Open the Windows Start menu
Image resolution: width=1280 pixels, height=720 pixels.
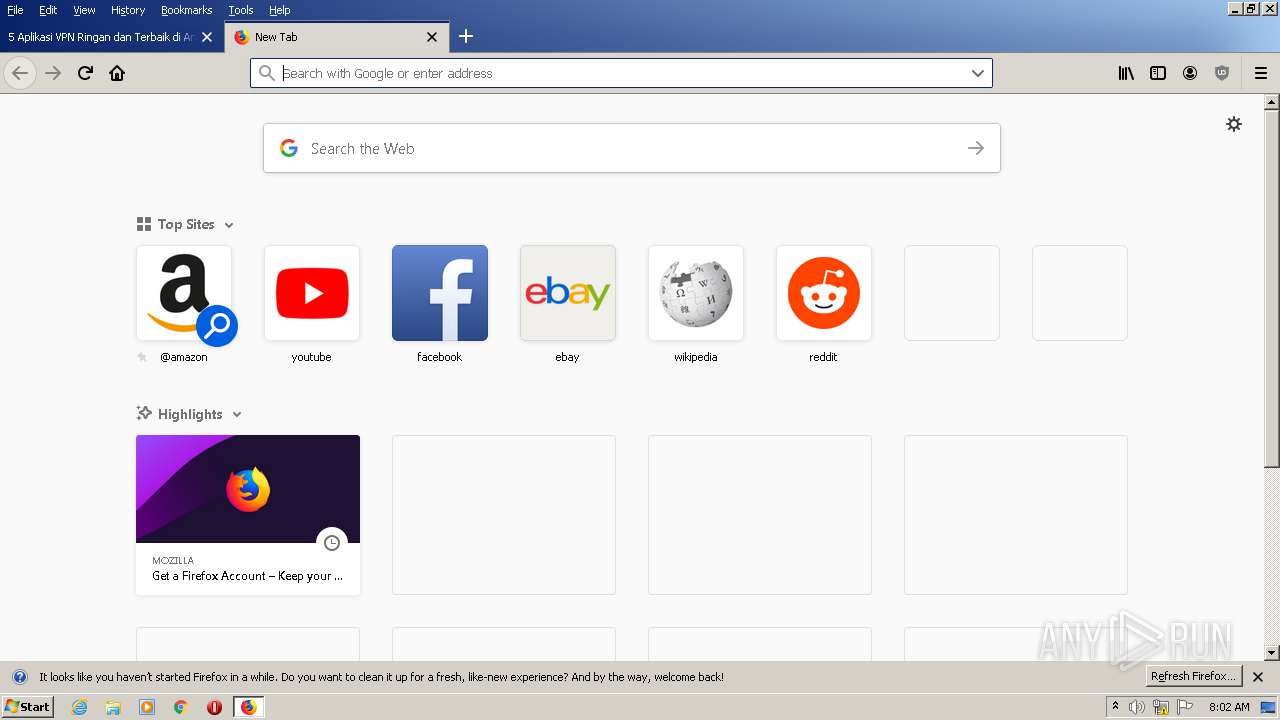[27, 707]
